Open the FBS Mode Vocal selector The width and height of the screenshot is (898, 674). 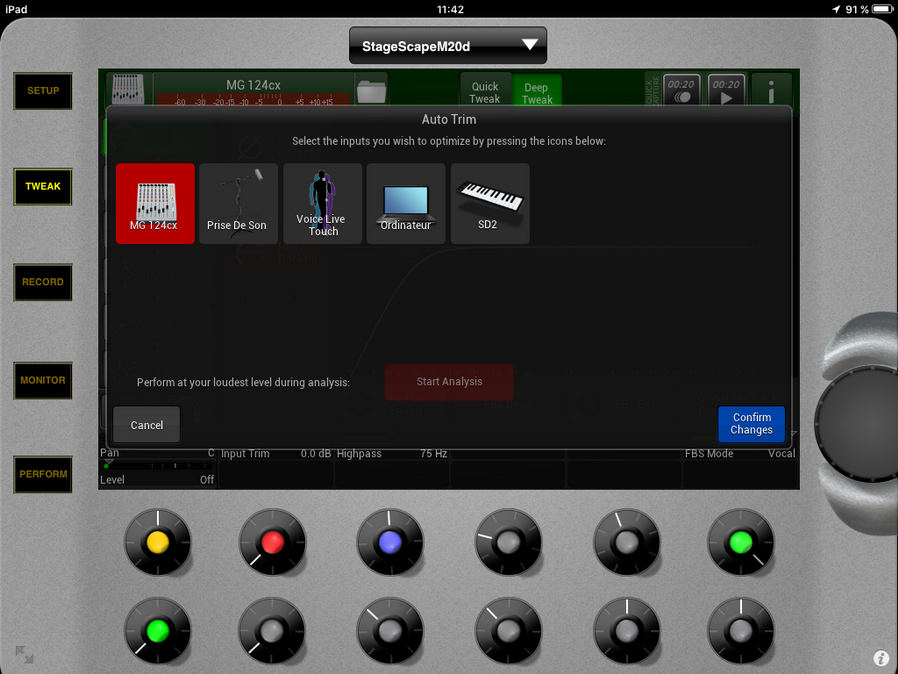click(739, 454)
